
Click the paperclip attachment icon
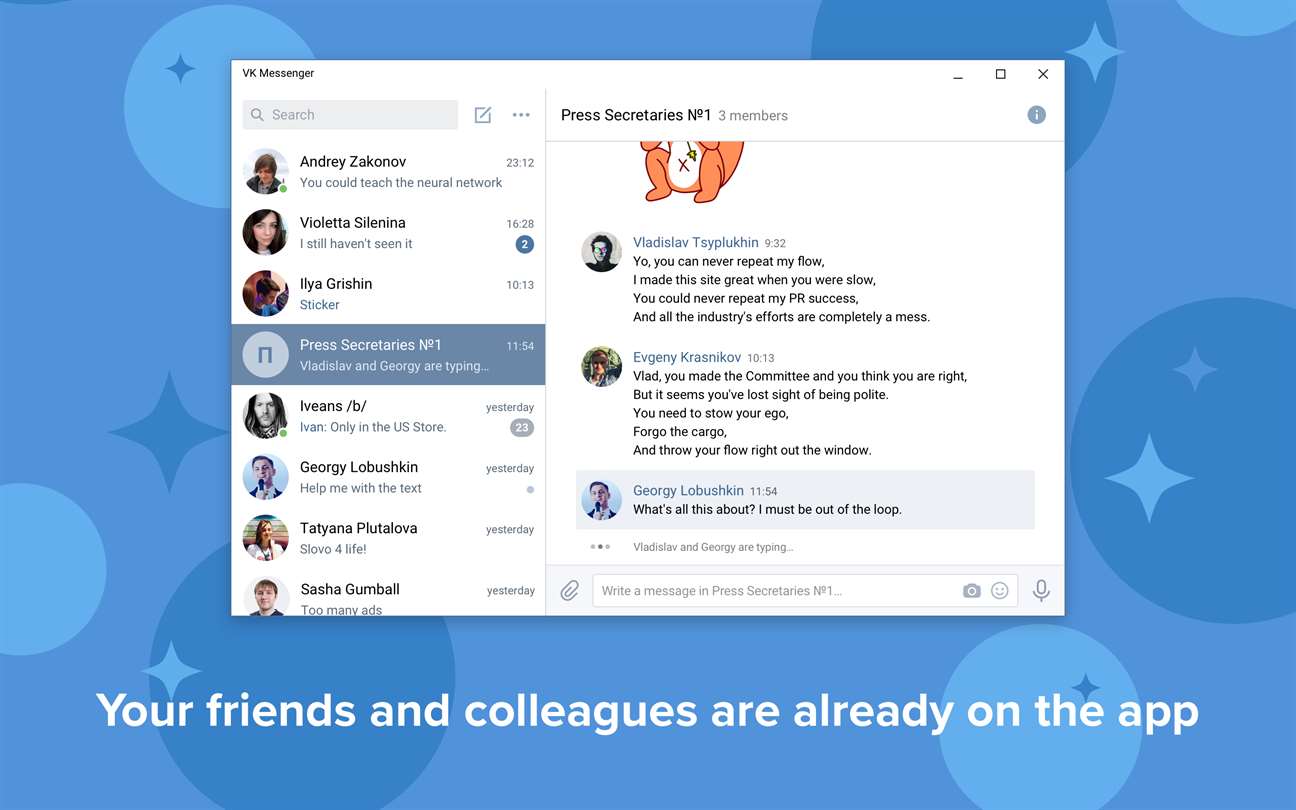click(x=570, y=591)
